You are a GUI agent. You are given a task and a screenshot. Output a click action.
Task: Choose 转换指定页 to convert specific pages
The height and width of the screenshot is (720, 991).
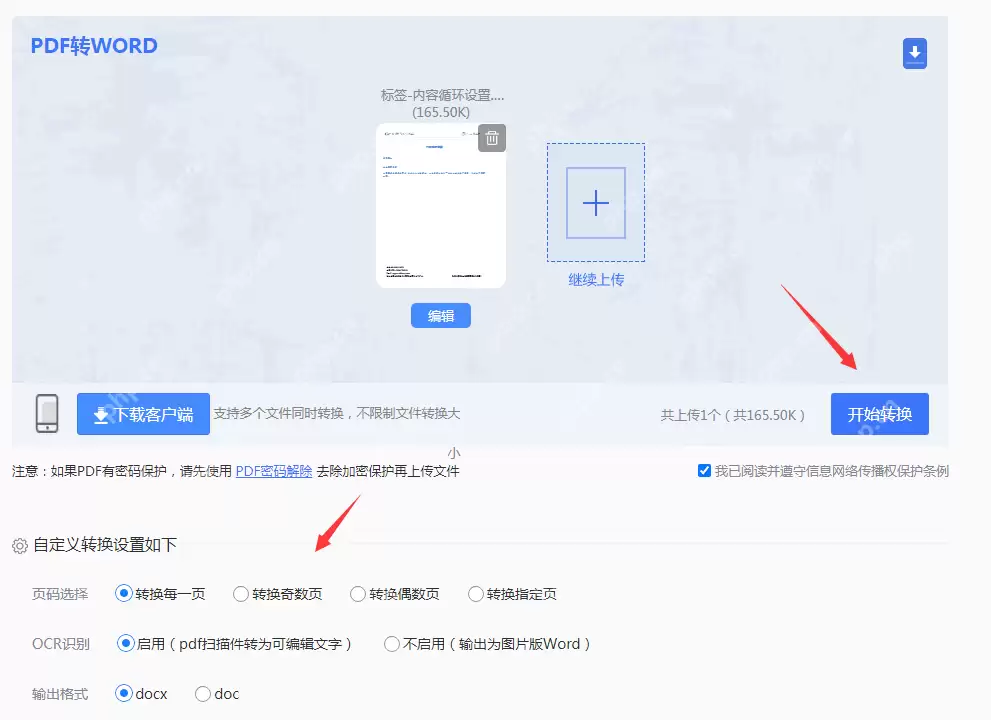click(x=475, y=593)
